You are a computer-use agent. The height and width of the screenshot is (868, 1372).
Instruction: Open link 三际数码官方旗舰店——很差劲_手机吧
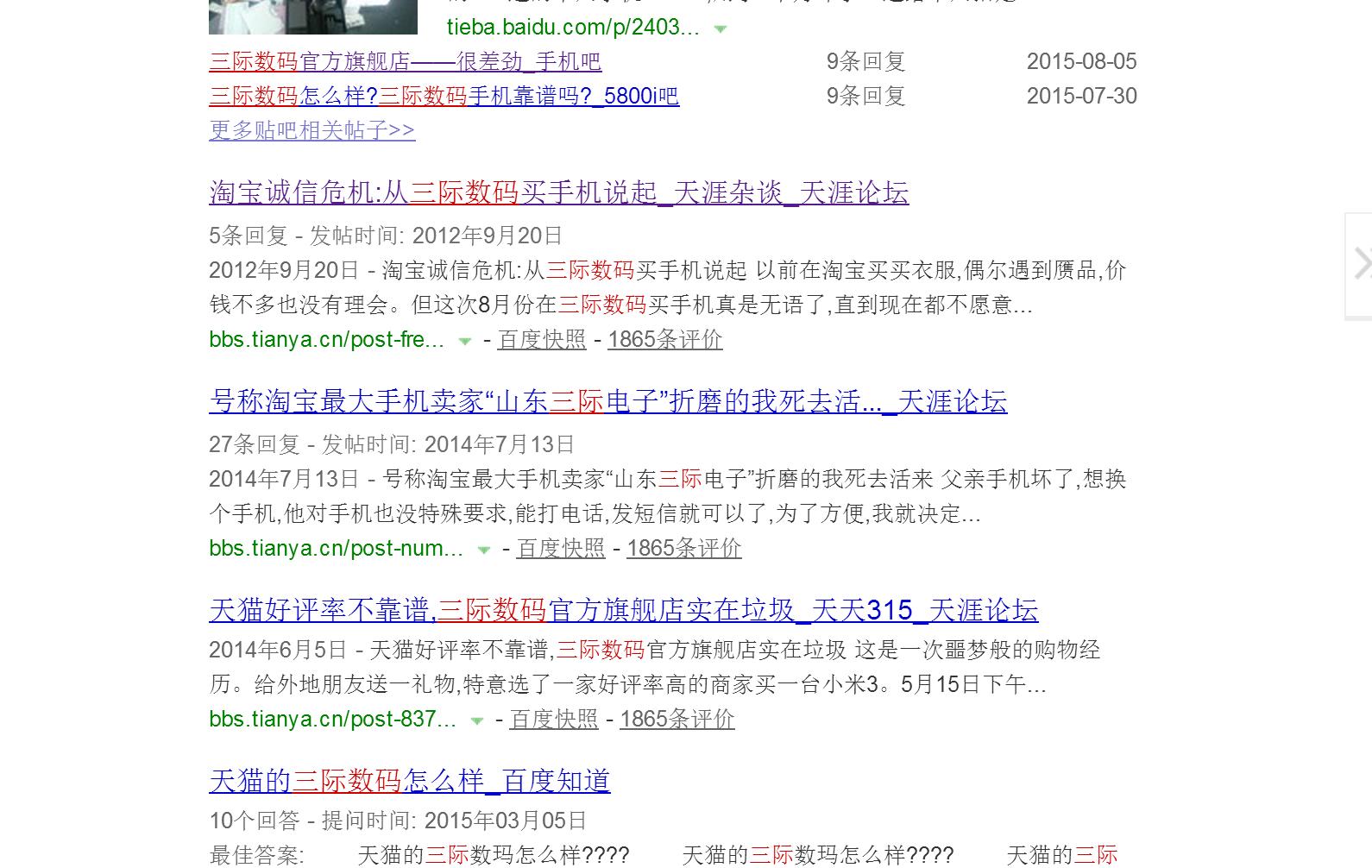pos(406,62)
